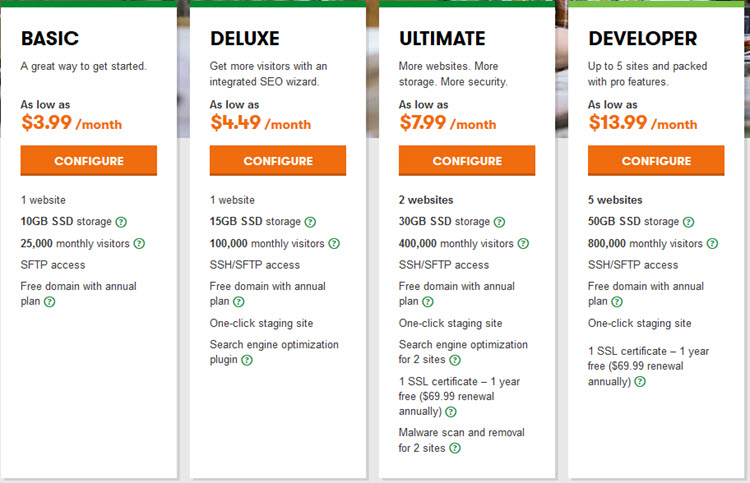This screenshot has width=750, height=483.
Task: Open help icon beside 800,000 monthly visitors
Action: [712, 243]
